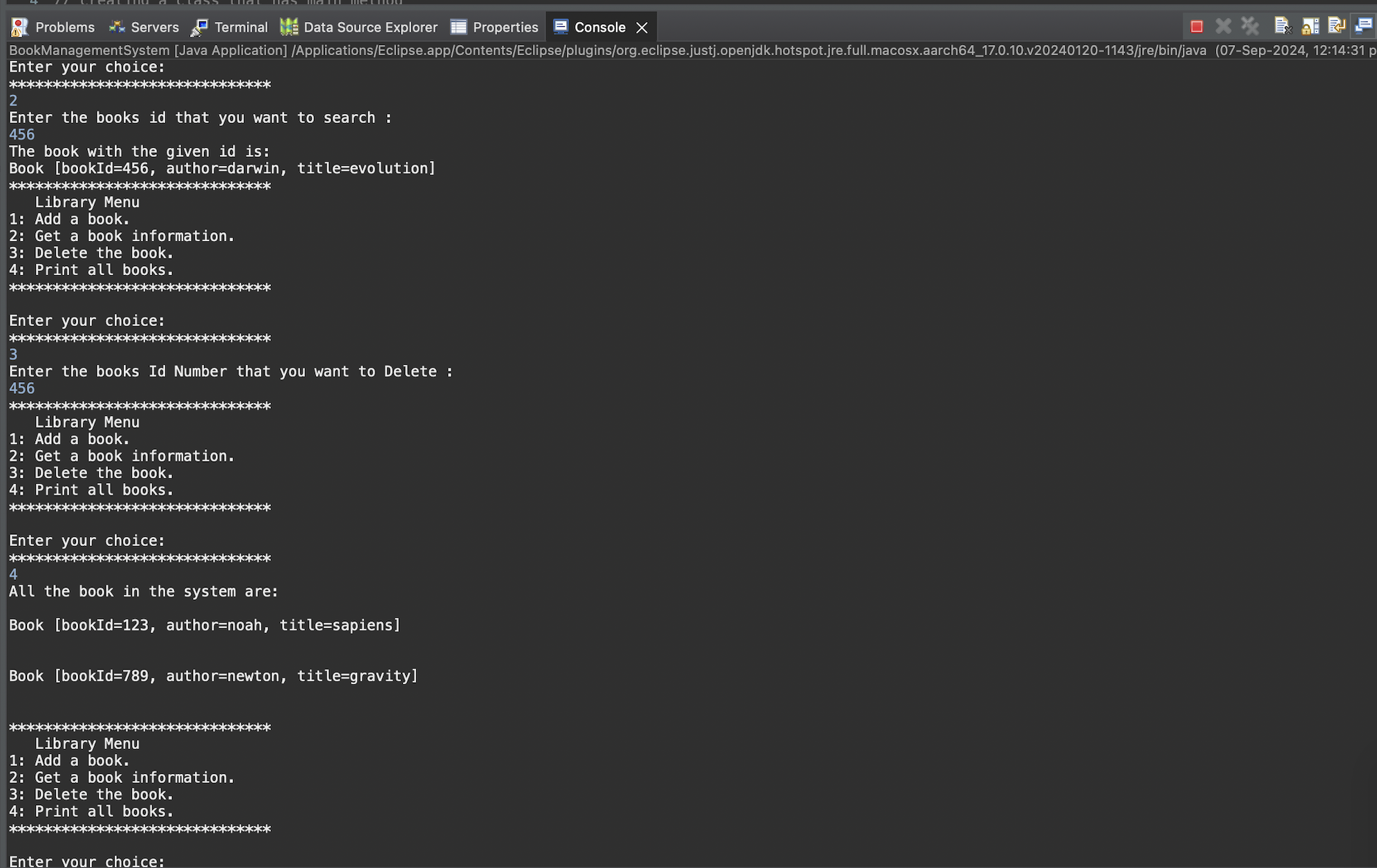The width and height of the screenshot is (1377, 868).
Task: Click the last 'Enter your choice:' line
Action: [x=87, y=861]
